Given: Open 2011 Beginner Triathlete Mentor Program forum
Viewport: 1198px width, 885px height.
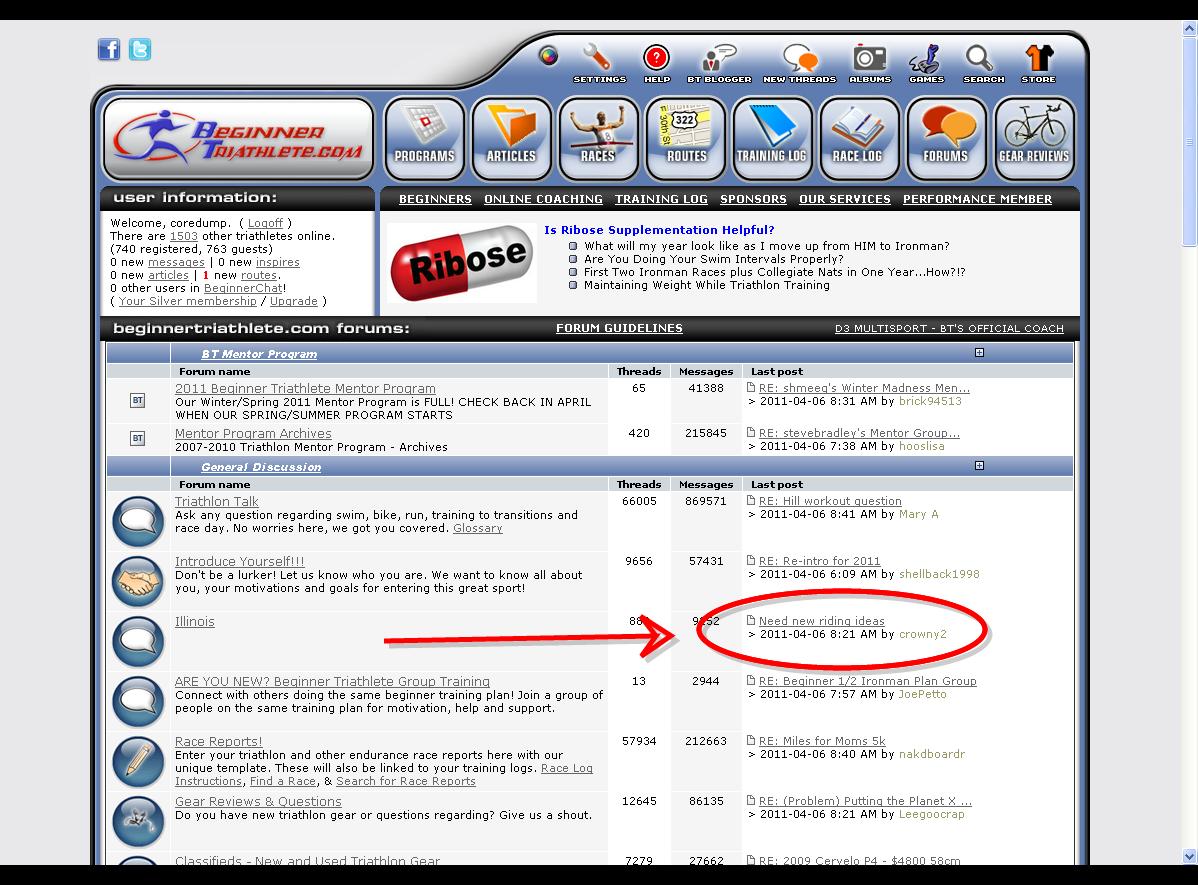Looking at the screenshot, I should coord(305,388).
